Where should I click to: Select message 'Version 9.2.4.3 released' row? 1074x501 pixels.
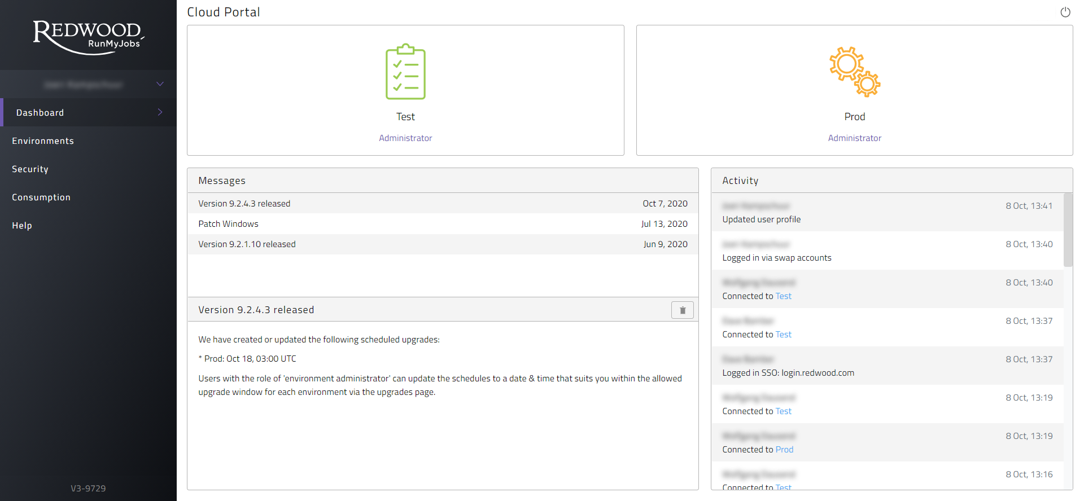coord(442,203)
